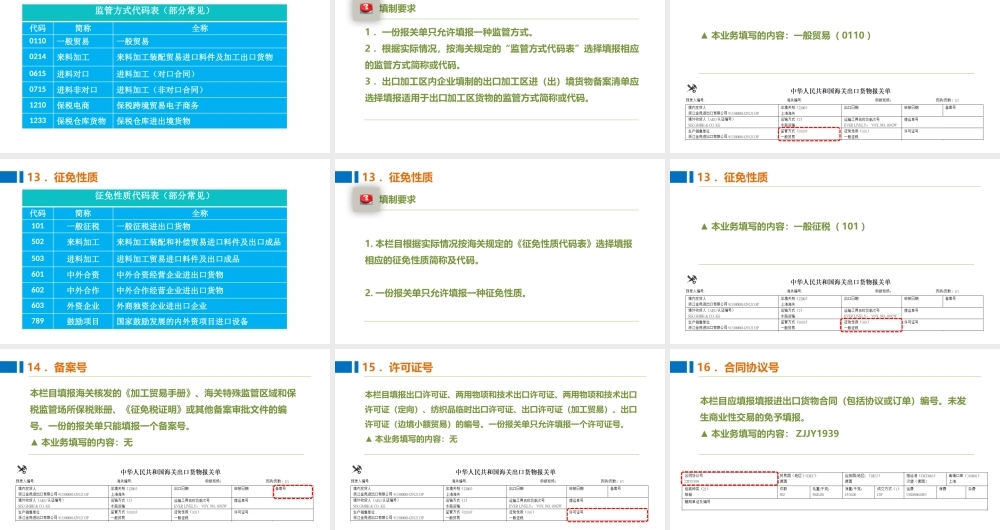Click the 外商独资企业进出口企业 cell
The width and height of the screenshot is (1000, 530).
click(200, 305)
